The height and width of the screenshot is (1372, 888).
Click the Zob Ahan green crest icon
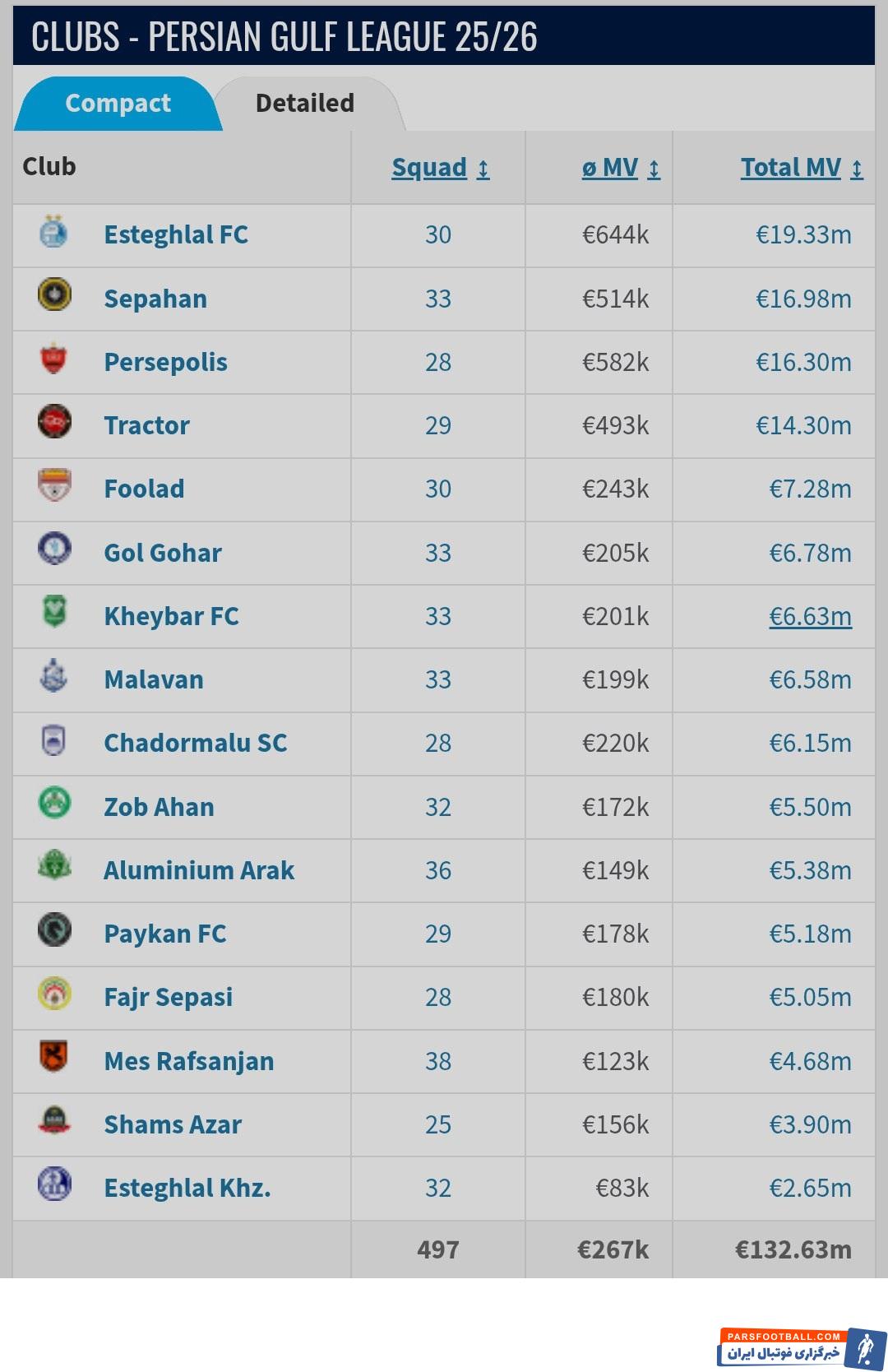click(x=54, y=803)
